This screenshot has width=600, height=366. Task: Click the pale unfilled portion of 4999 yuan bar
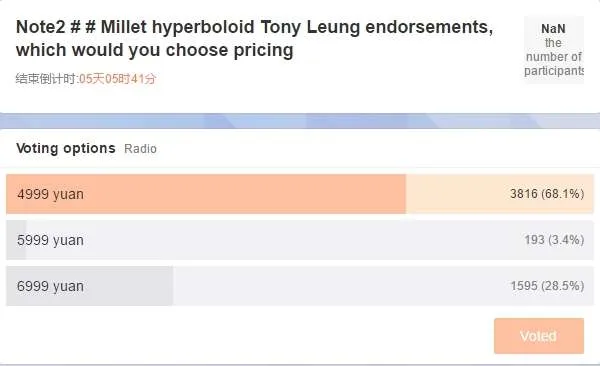500,194
